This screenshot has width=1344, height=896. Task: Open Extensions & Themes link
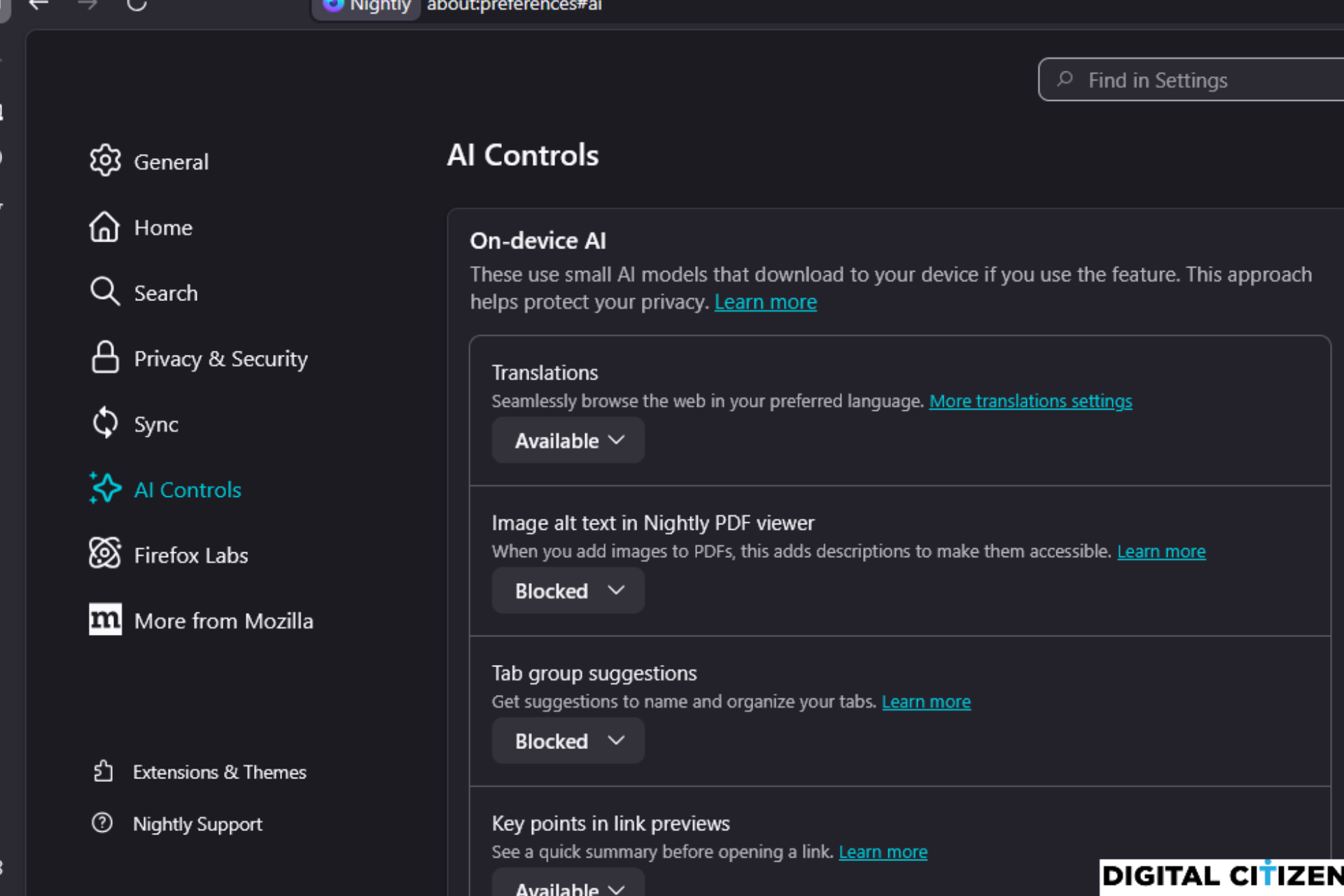click(220, 772)
